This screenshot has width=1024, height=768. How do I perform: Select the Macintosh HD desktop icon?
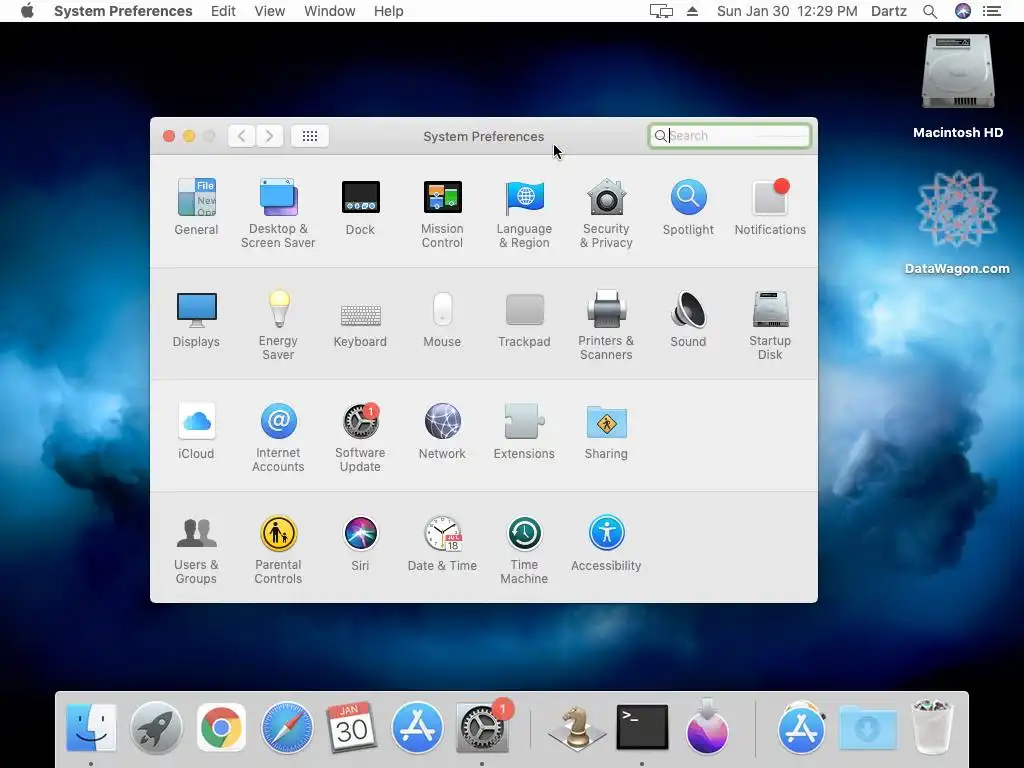958,88
